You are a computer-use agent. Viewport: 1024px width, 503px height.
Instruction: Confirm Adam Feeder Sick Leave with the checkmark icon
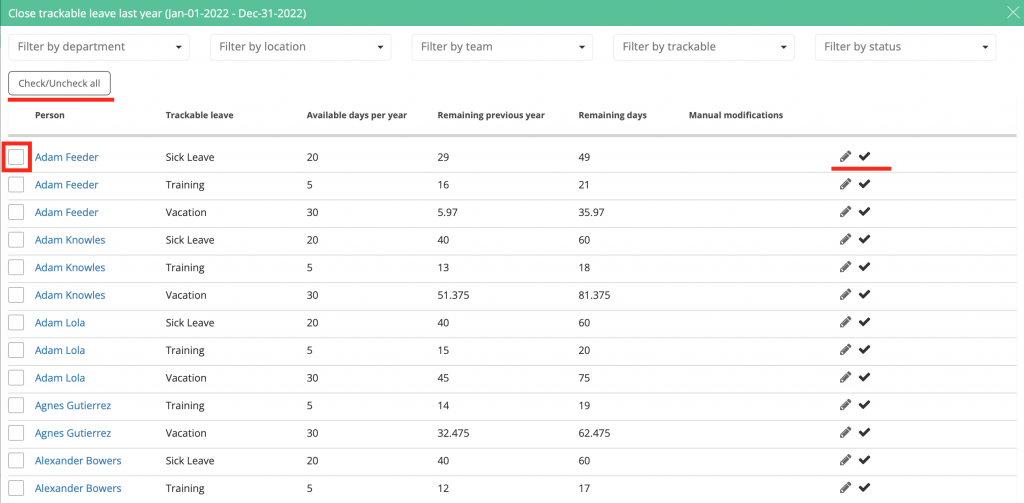pos(865,156)
